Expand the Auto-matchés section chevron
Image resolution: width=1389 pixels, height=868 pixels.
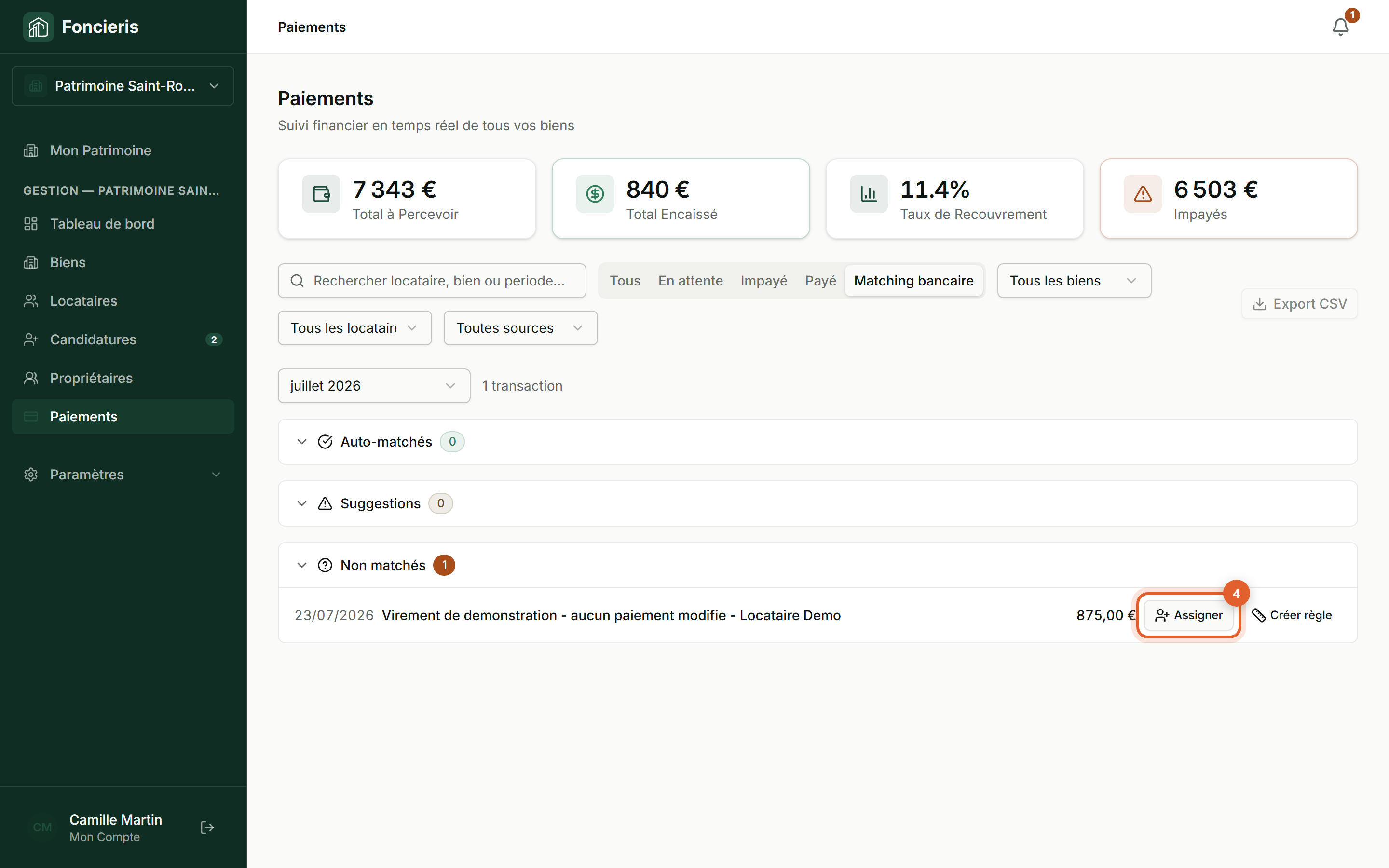[x=302, y=441]
